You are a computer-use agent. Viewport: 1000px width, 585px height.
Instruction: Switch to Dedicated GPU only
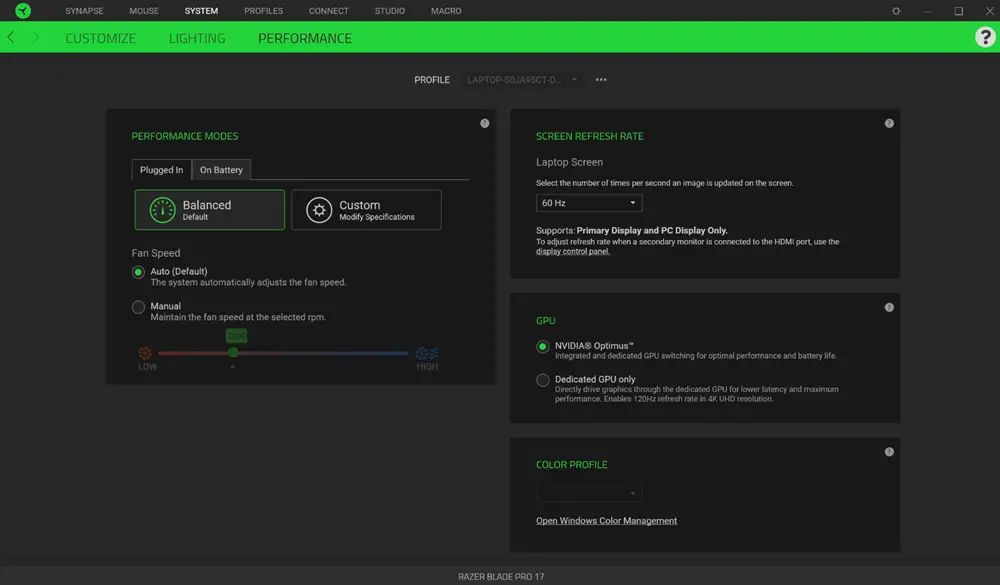click(542, 379)
